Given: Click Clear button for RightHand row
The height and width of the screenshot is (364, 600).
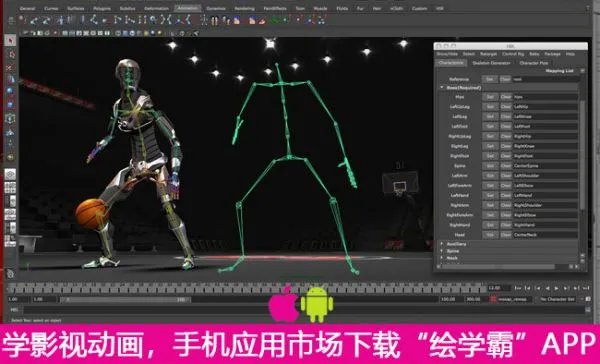Looking at the screenshot, I should [x=506, y=225].
